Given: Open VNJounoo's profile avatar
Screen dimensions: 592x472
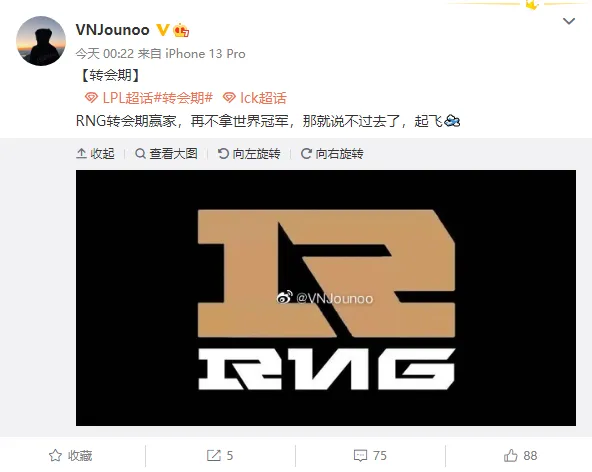Looking at the screenshot, I should [x=41, y=41].
